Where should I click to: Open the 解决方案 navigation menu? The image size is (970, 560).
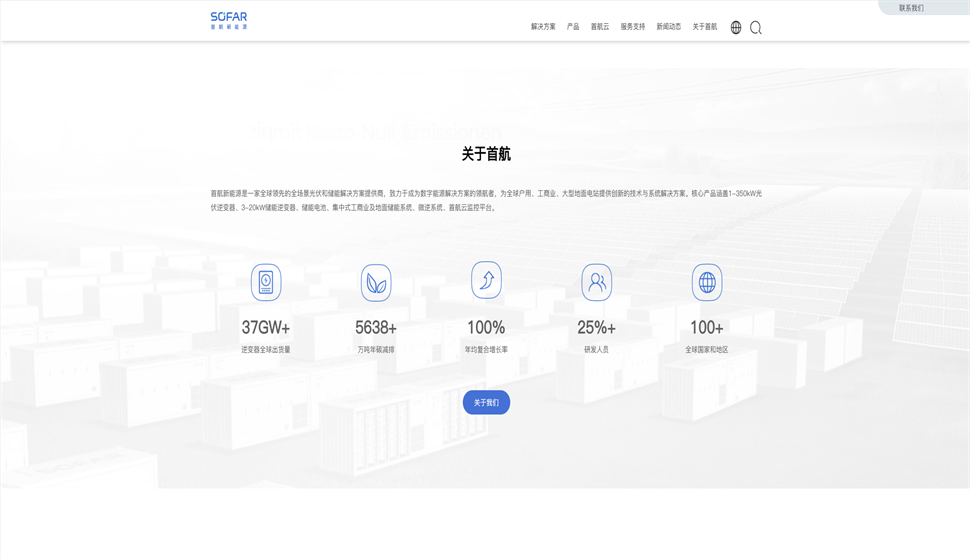[543, 27]
